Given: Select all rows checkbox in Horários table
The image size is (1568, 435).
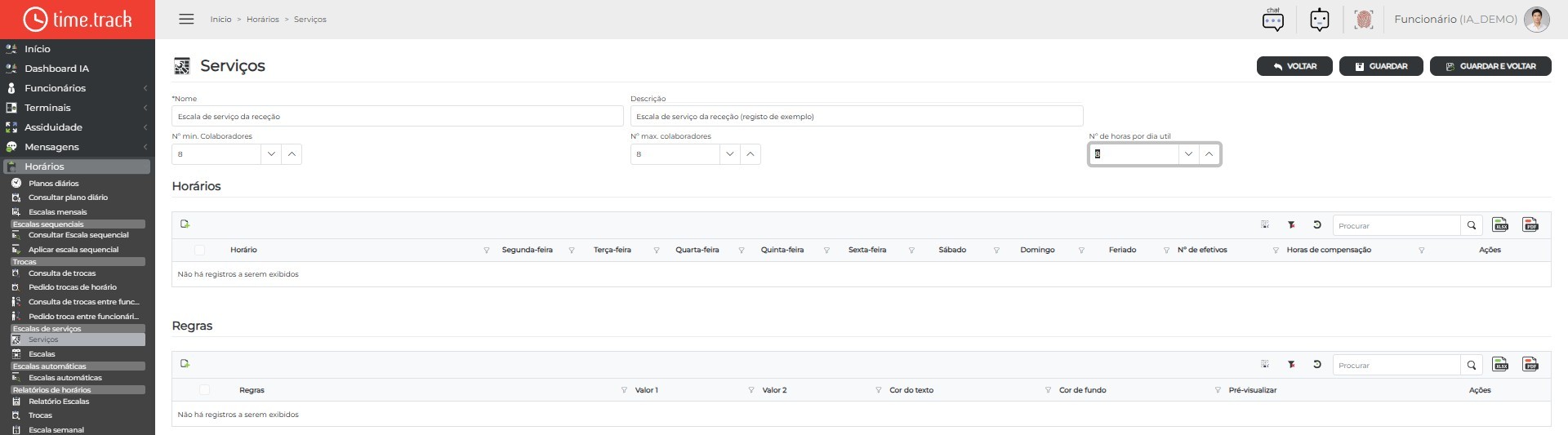Looking at the screenshot, I should tap(199, 250).
